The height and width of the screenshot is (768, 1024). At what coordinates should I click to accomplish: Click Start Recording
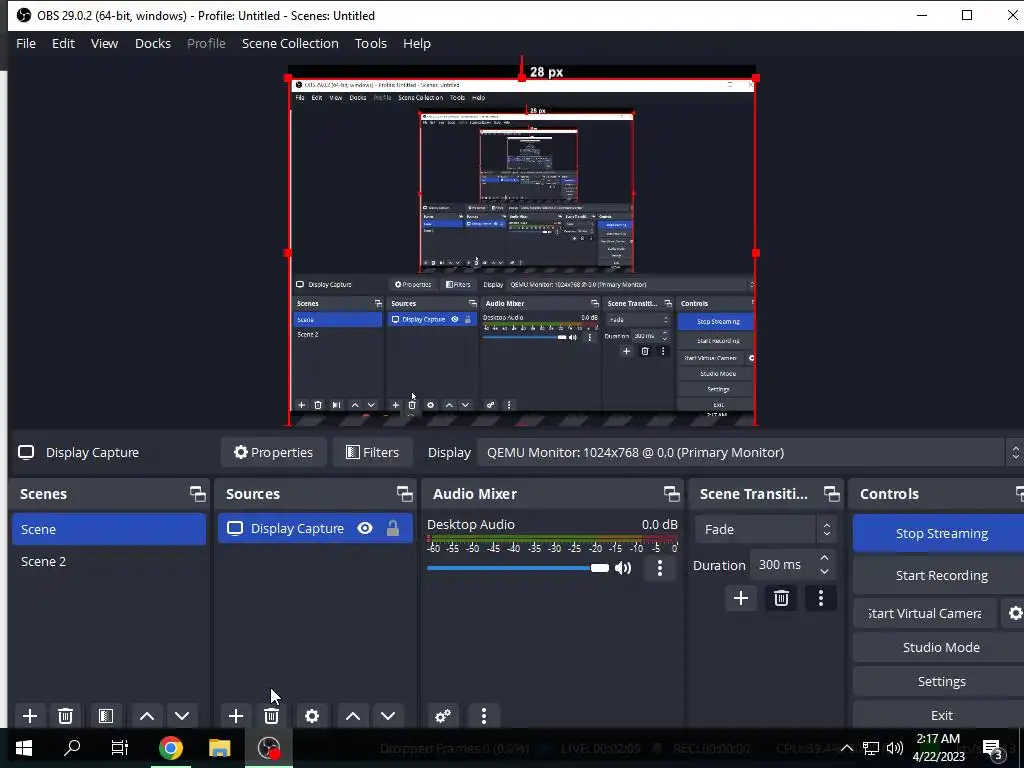940,575
